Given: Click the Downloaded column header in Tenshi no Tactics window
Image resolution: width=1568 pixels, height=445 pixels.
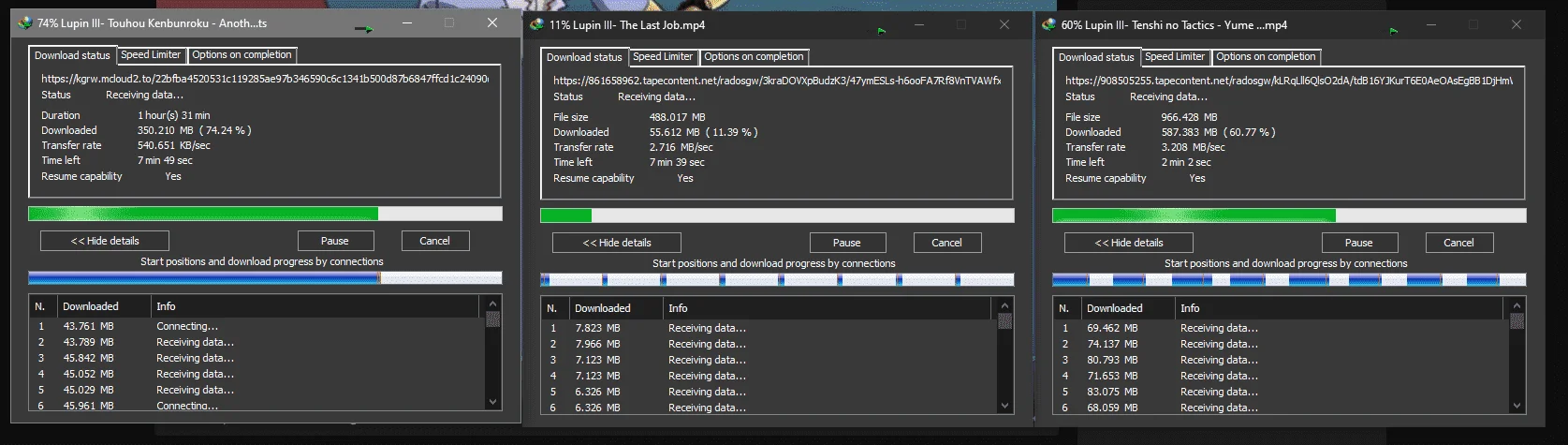Looking at the screenshot, I should [x=1128, y=308].
